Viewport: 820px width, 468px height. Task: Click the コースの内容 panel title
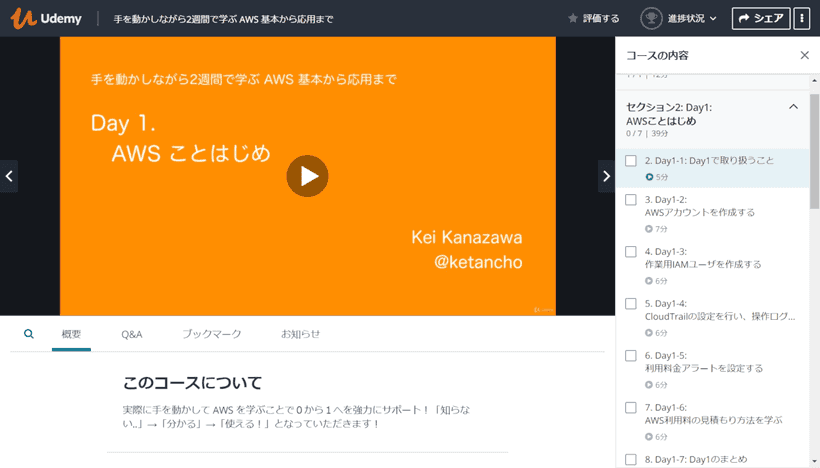pyautogui.click(x=657, y=55)
